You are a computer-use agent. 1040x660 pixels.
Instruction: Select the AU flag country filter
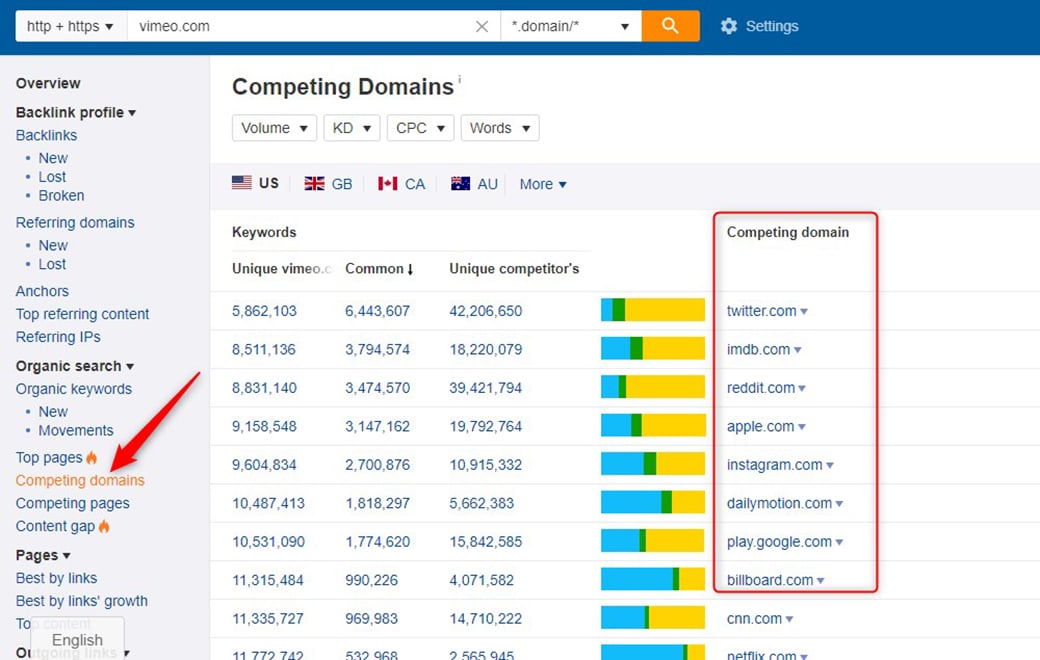[474, 184]
